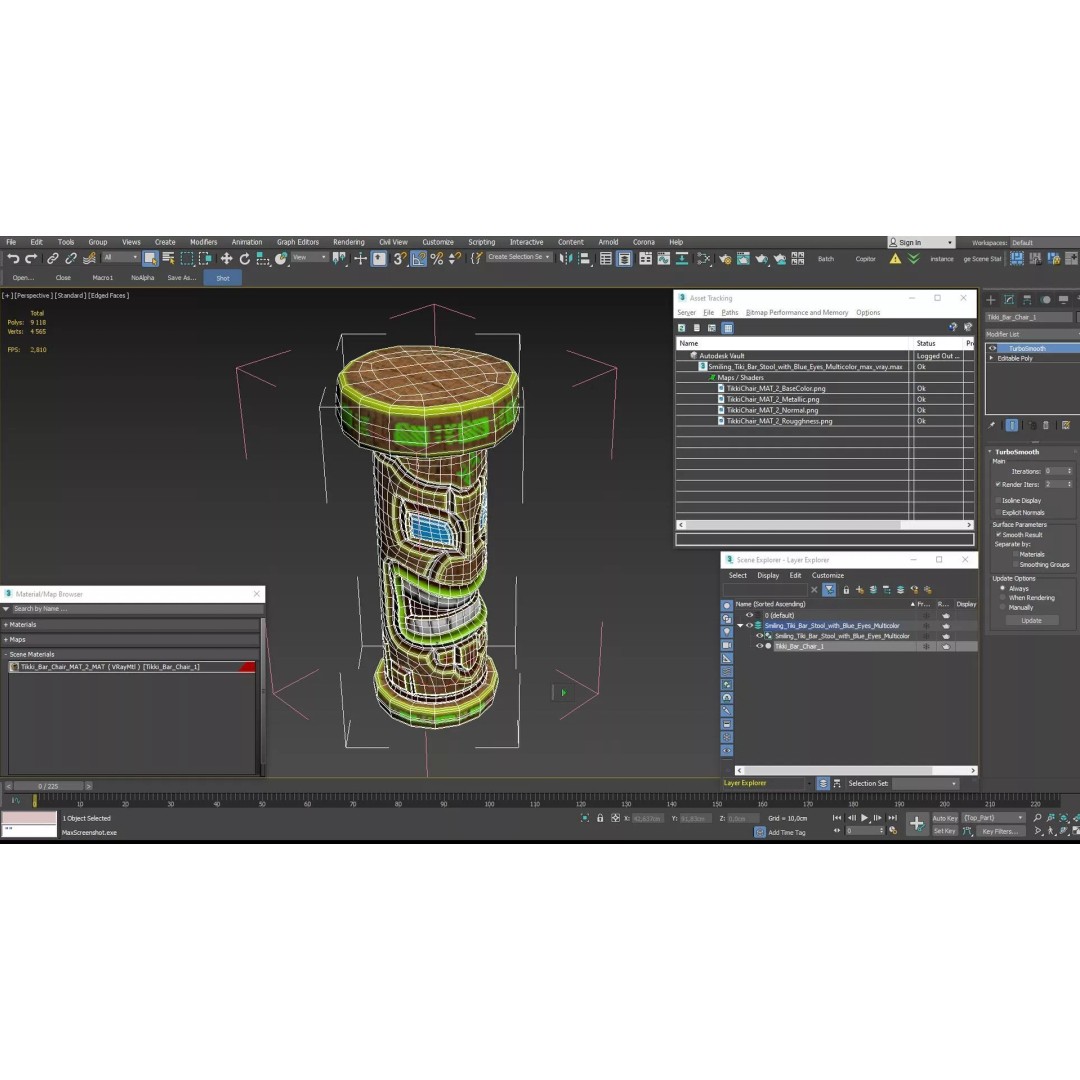Screen dimensions: 1080x1080
Task: Open the Scene Explorer toggle icon
Action: [x=605, y=259]
